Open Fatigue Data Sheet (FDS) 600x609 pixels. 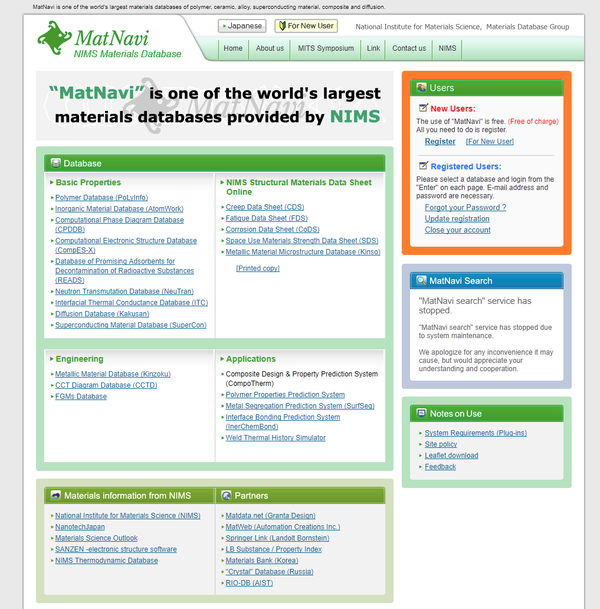pos(266,218)
